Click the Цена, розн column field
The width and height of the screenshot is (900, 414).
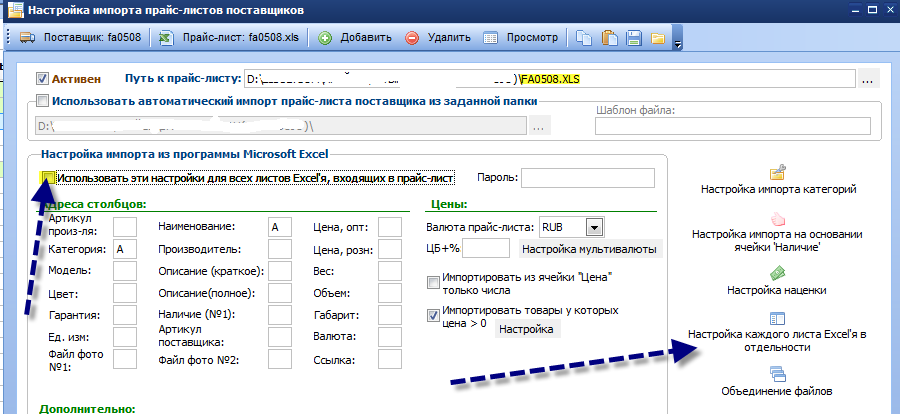(x=390, y=249)
